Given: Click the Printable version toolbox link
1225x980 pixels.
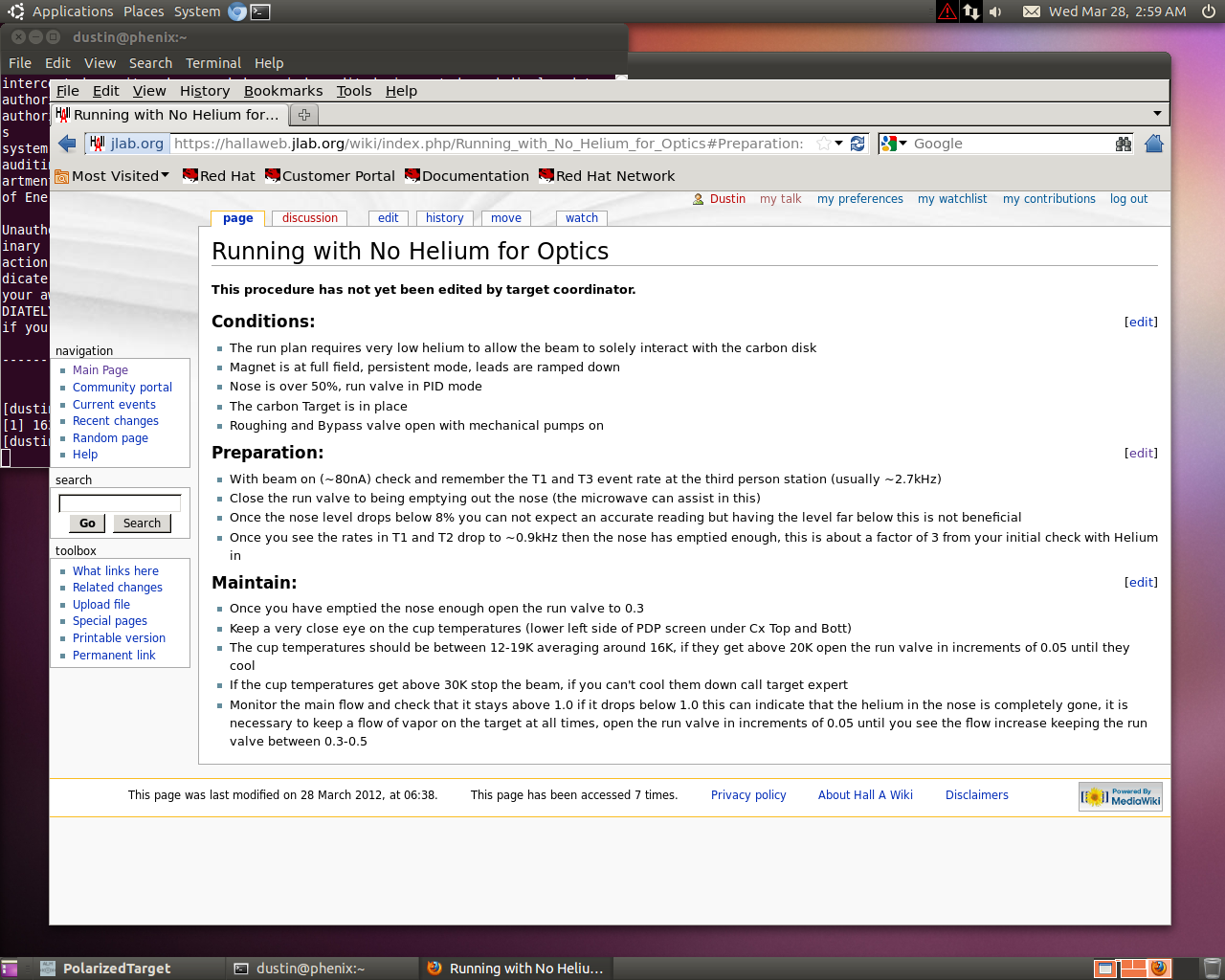Looking at the screenshot, I should click(119, 638).
